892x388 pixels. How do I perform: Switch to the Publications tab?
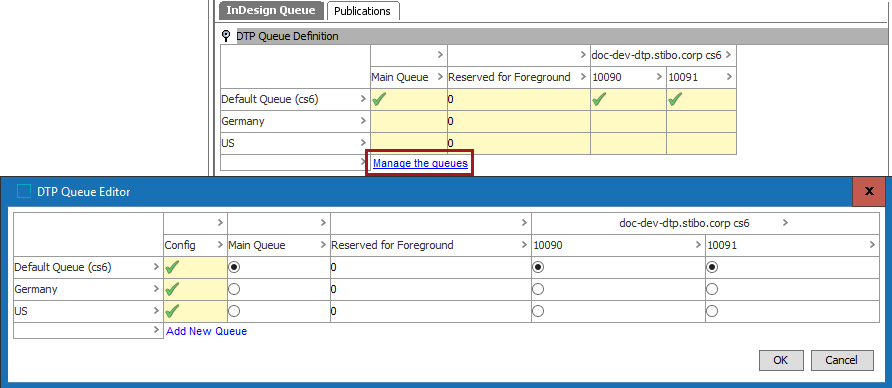[362, 11]
